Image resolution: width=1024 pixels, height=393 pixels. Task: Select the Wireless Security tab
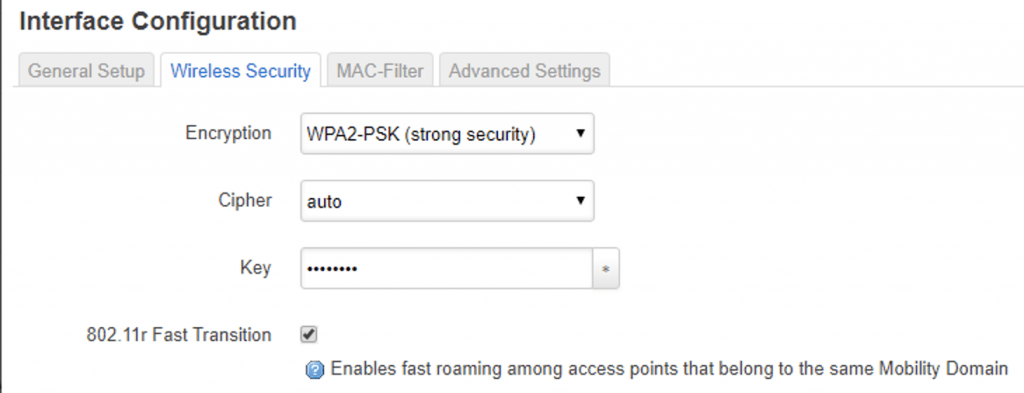[x=240, y=70]
